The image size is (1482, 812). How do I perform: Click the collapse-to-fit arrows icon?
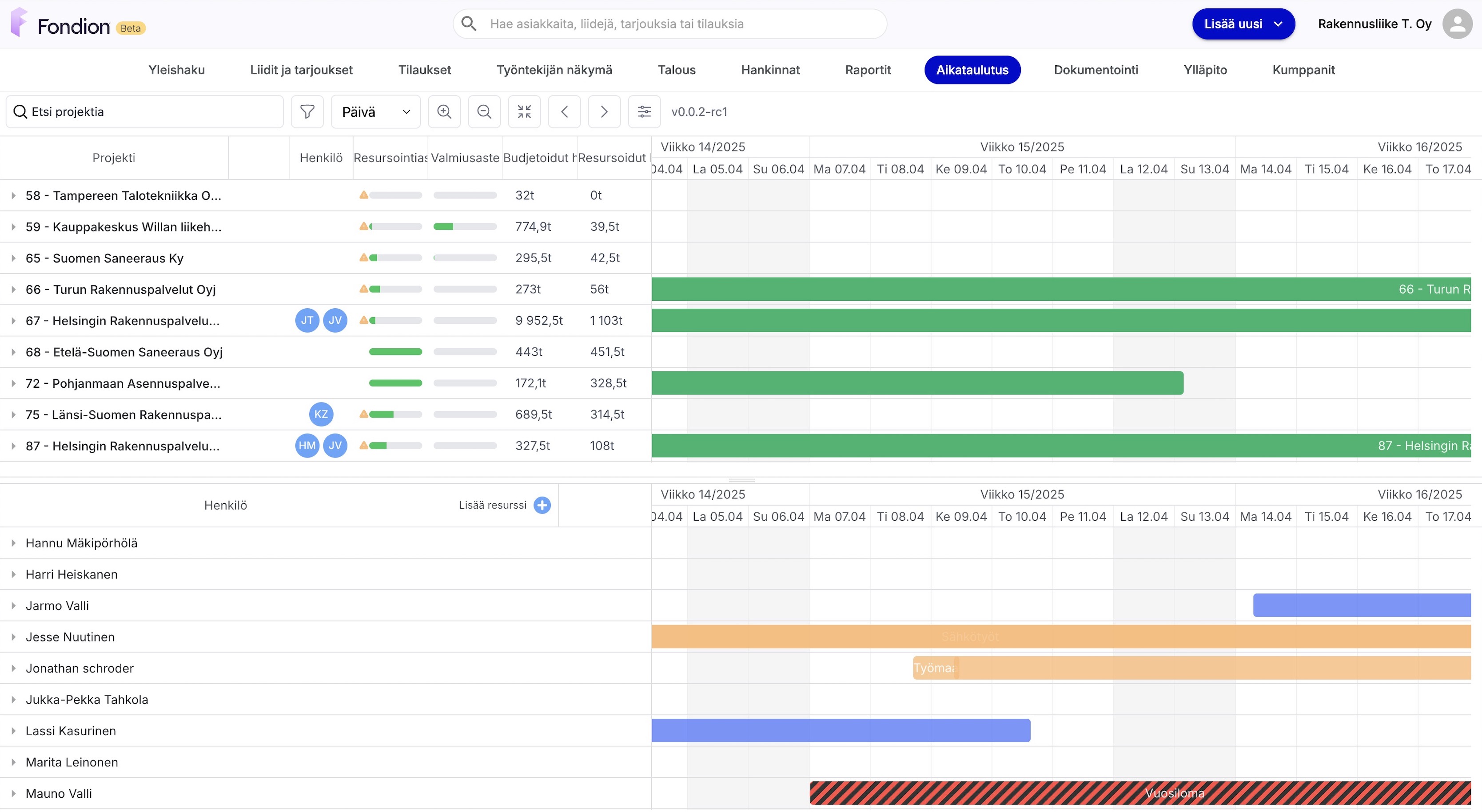pos(524,111)
